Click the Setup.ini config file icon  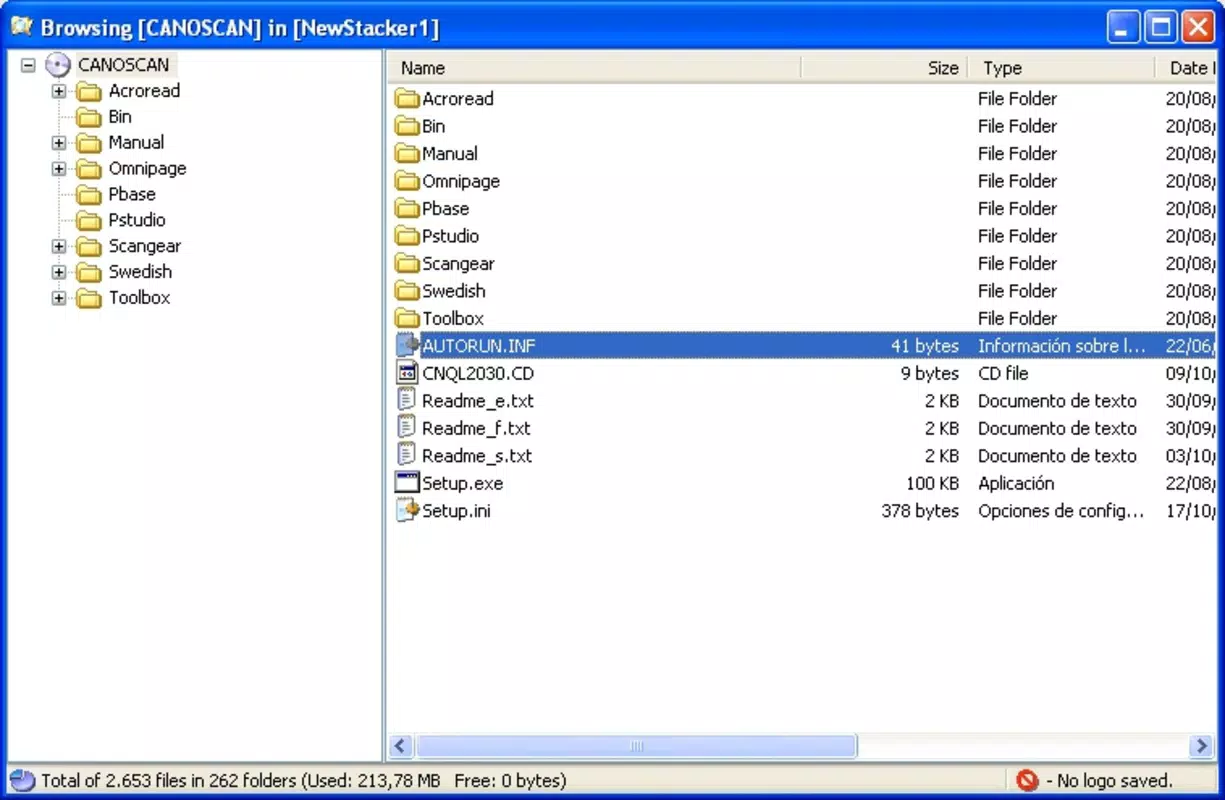(x=407, y=510)
